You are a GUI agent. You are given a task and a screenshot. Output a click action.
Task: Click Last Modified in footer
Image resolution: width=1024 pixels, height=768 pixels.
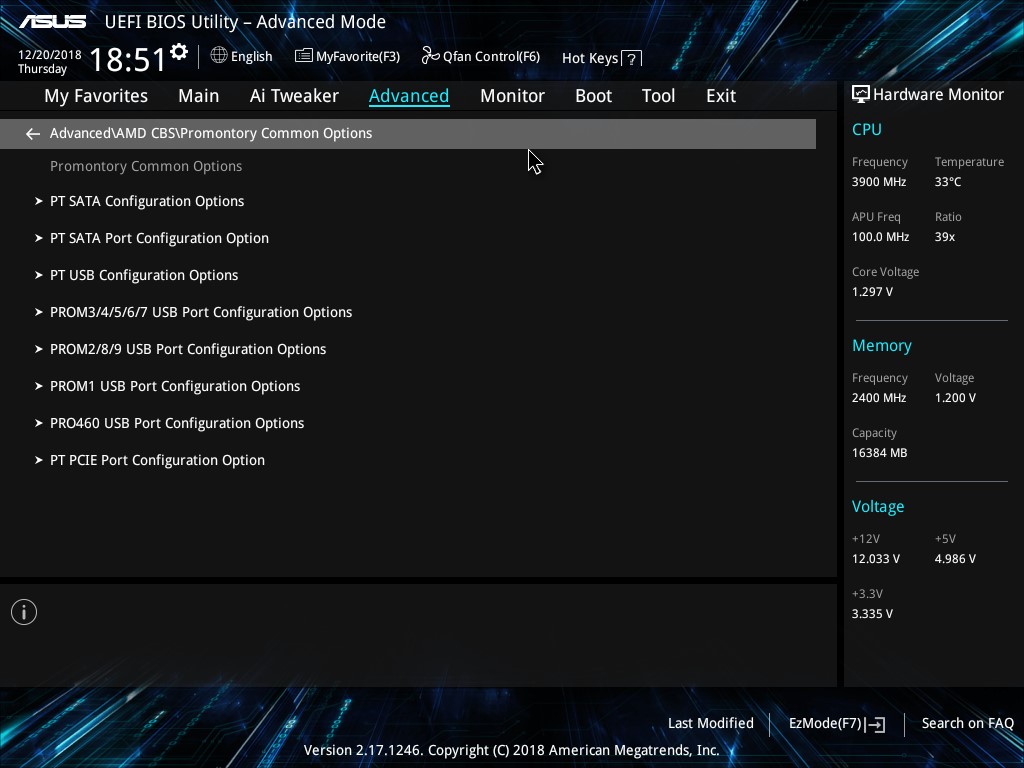711,724
